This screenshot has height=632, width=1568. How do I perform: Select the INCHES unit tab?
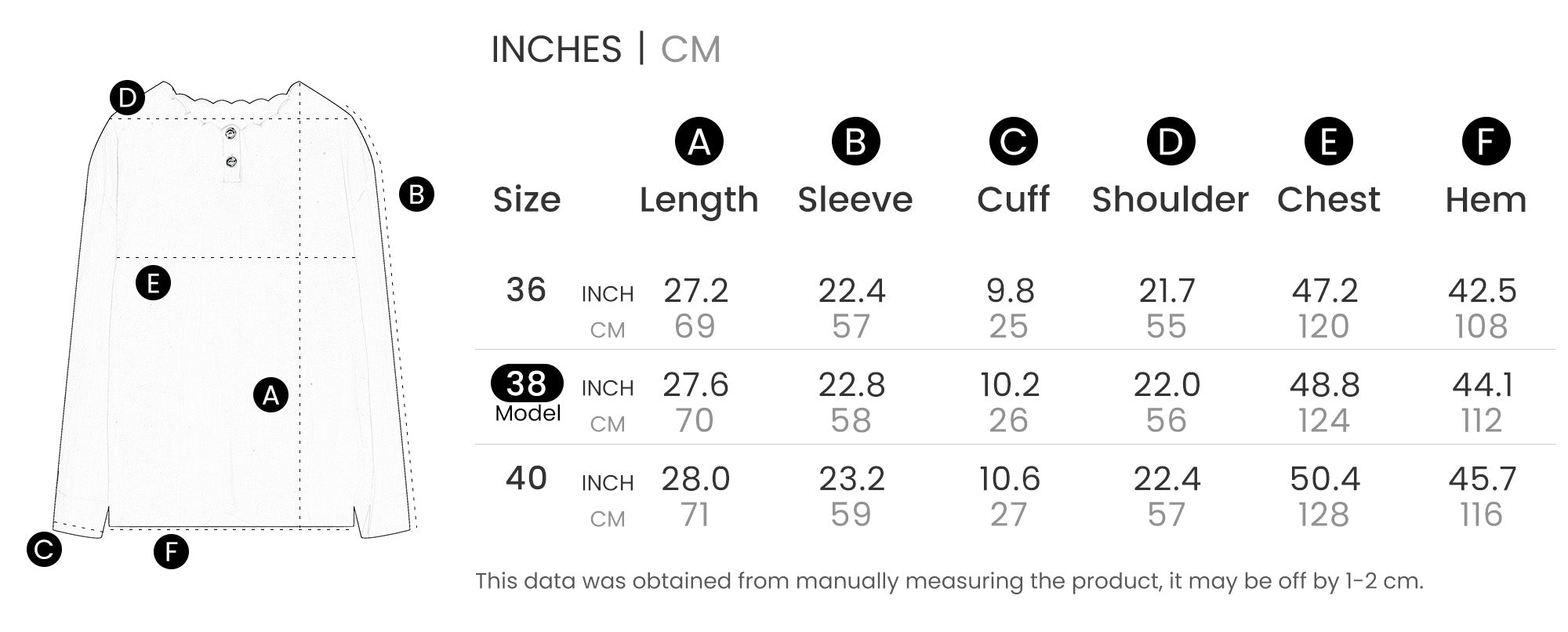click(x=556, y=49)
